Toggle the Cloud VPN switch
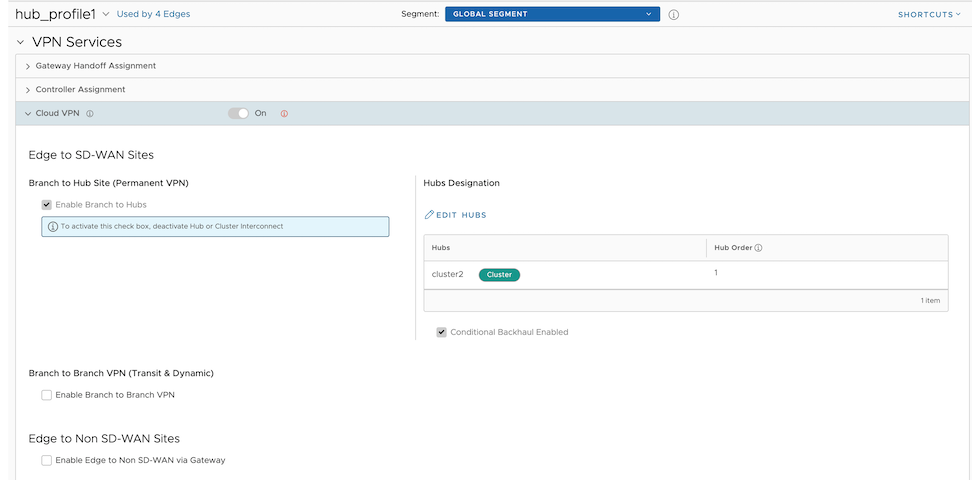Image resolution: width=972 pixels, height=480 pixels. pyautogui.click(x=239, y=114)
